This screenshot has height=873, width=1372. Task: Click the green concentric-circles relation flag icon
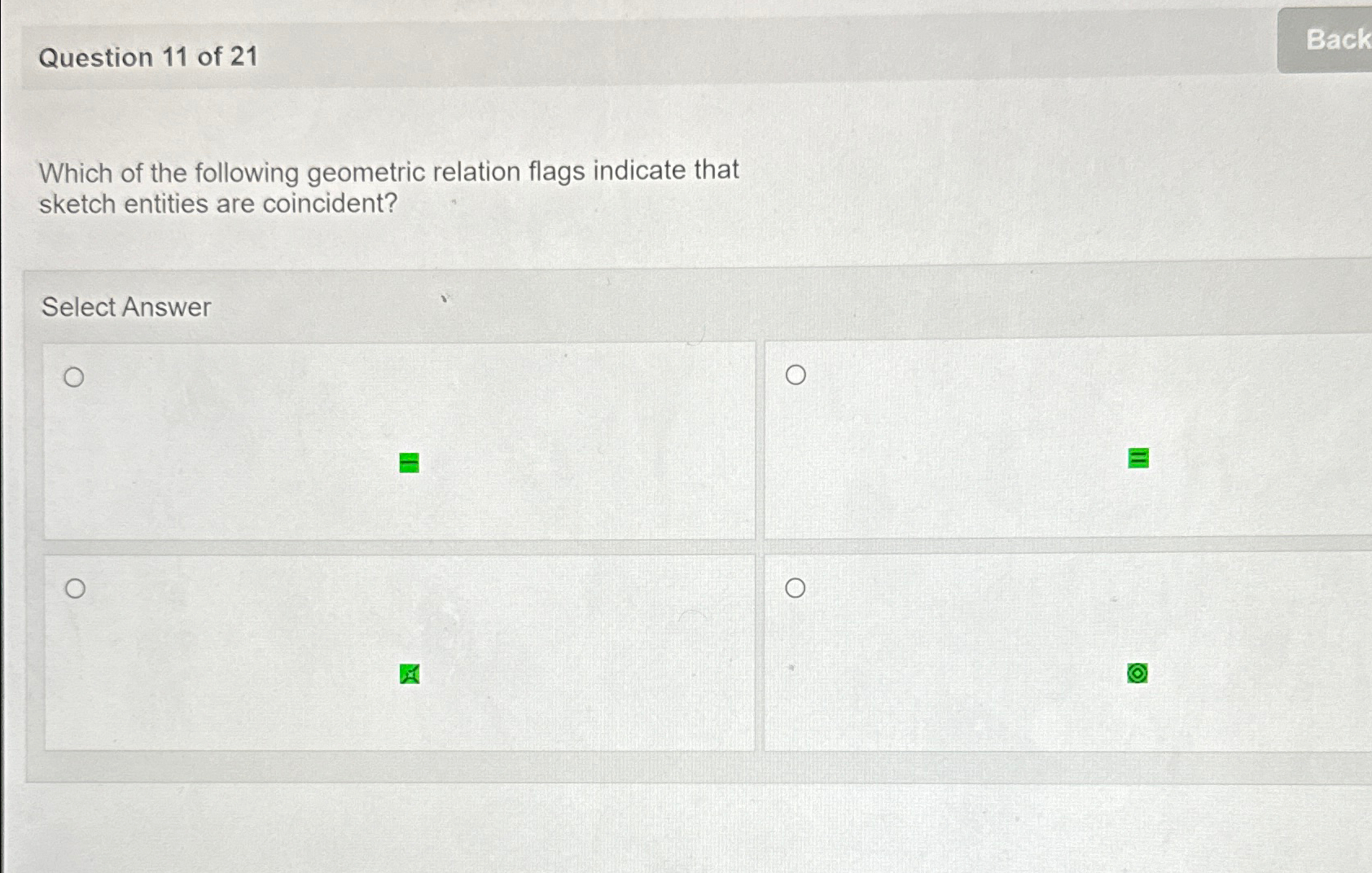coord(1137,673)
